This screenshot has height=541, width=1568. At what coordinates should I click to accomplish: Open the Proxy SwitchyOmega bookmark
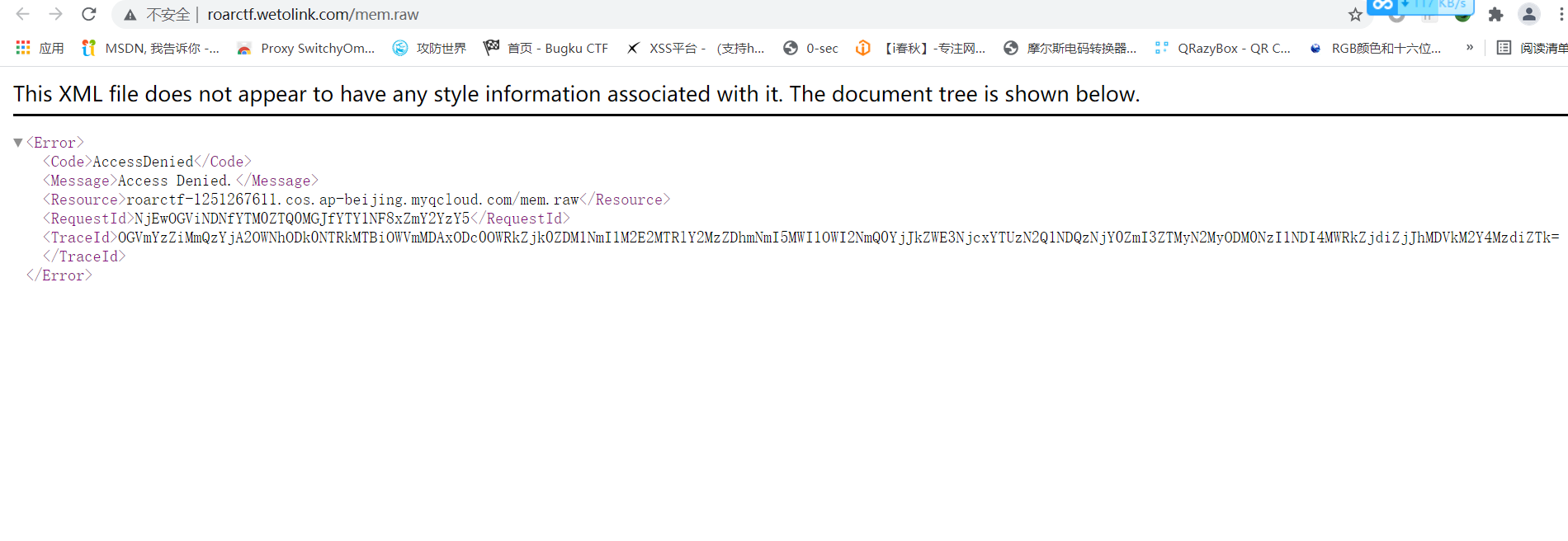click(x=305, y=49)
